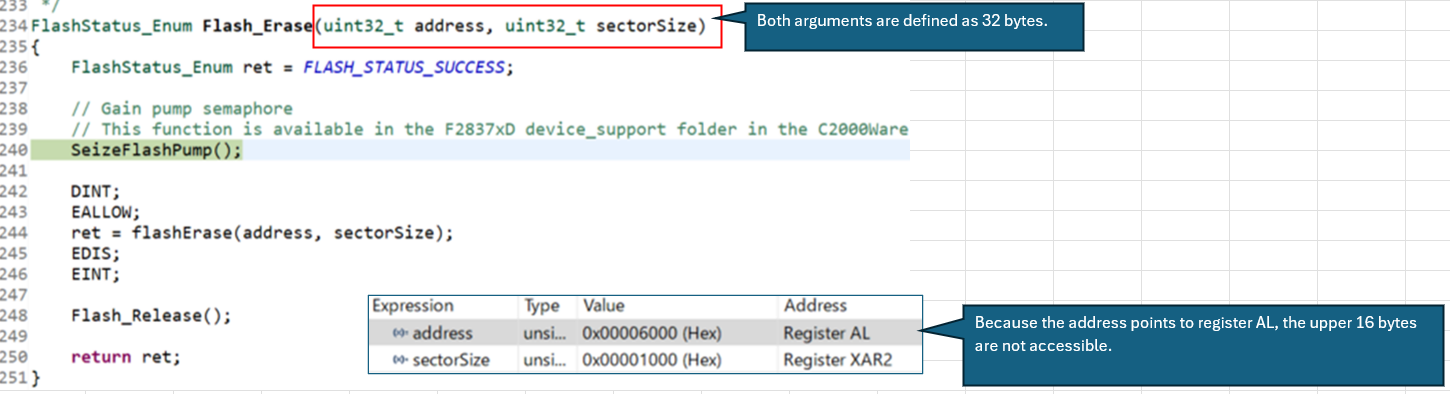Click the value 0x00001000 (Hex) cell
1450x394 pixels.
point(651,359)
